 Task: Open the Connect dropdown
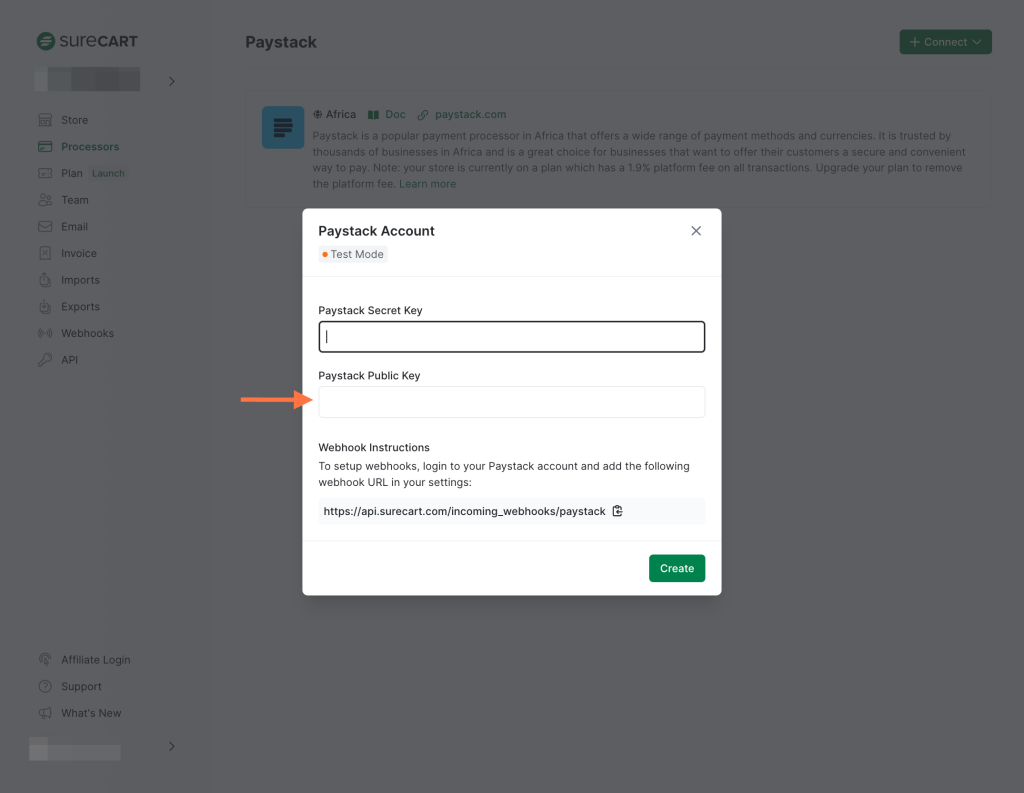[944, 41]
